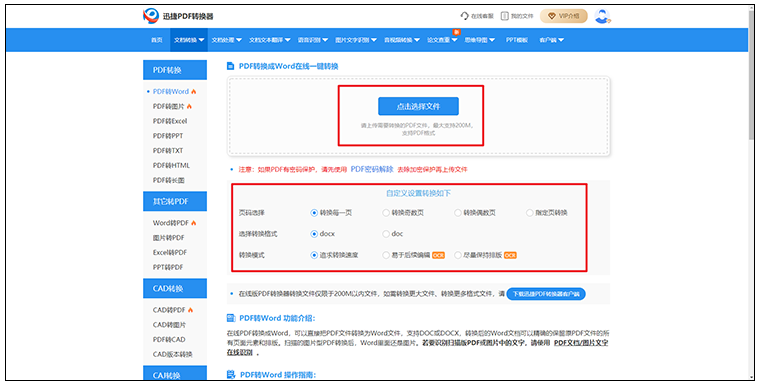762x383 pixels.
Task: Select PDF转PPT in sidebar
Action: pos(168,136)
